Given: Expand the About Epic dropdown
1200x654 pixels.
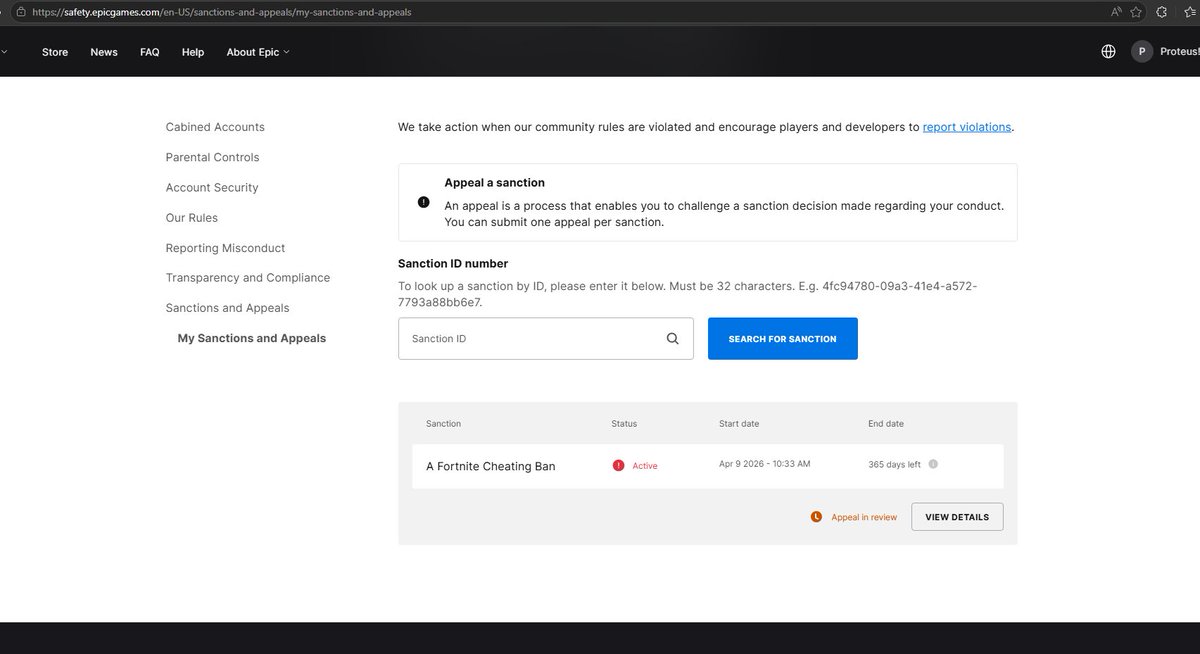Looking at the screenshot, I should click(258, 52).
